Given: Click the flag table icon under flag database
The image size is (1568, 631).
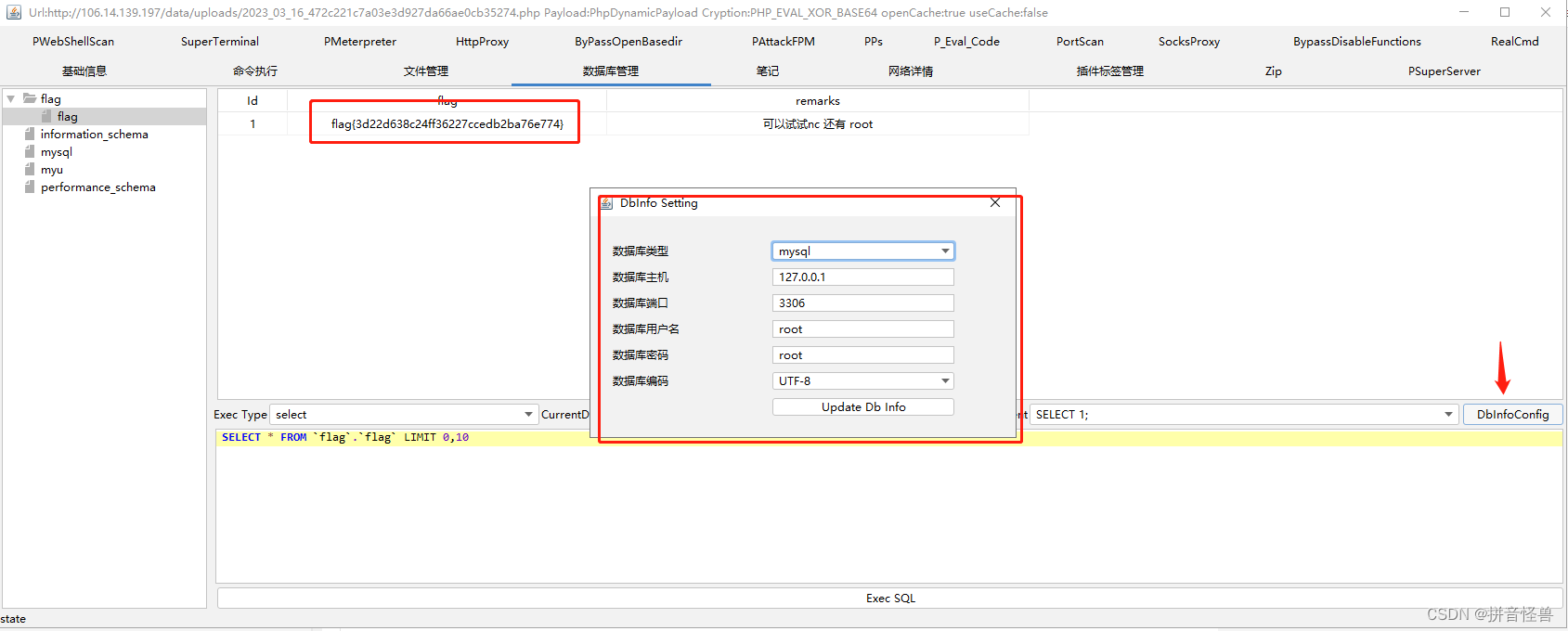Looking at the screenshot, I should pos(46,117).
